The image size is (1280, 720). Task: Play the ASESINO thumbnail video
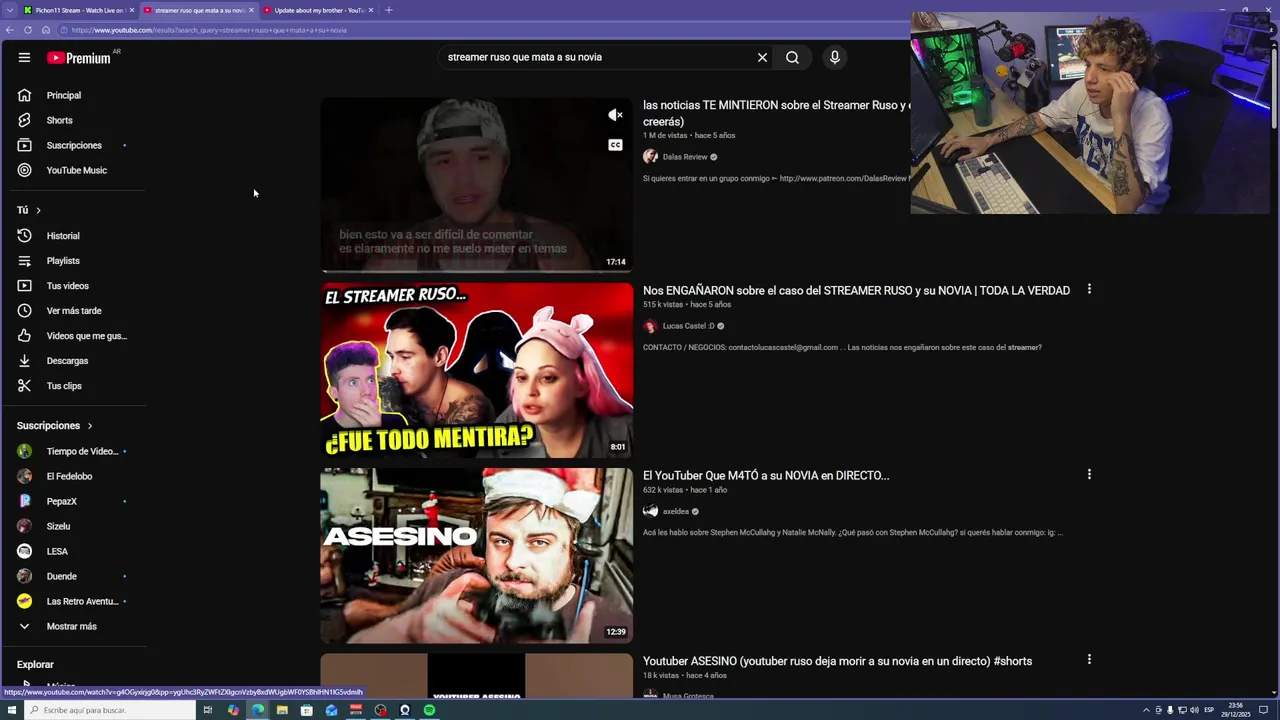point(476,555)
